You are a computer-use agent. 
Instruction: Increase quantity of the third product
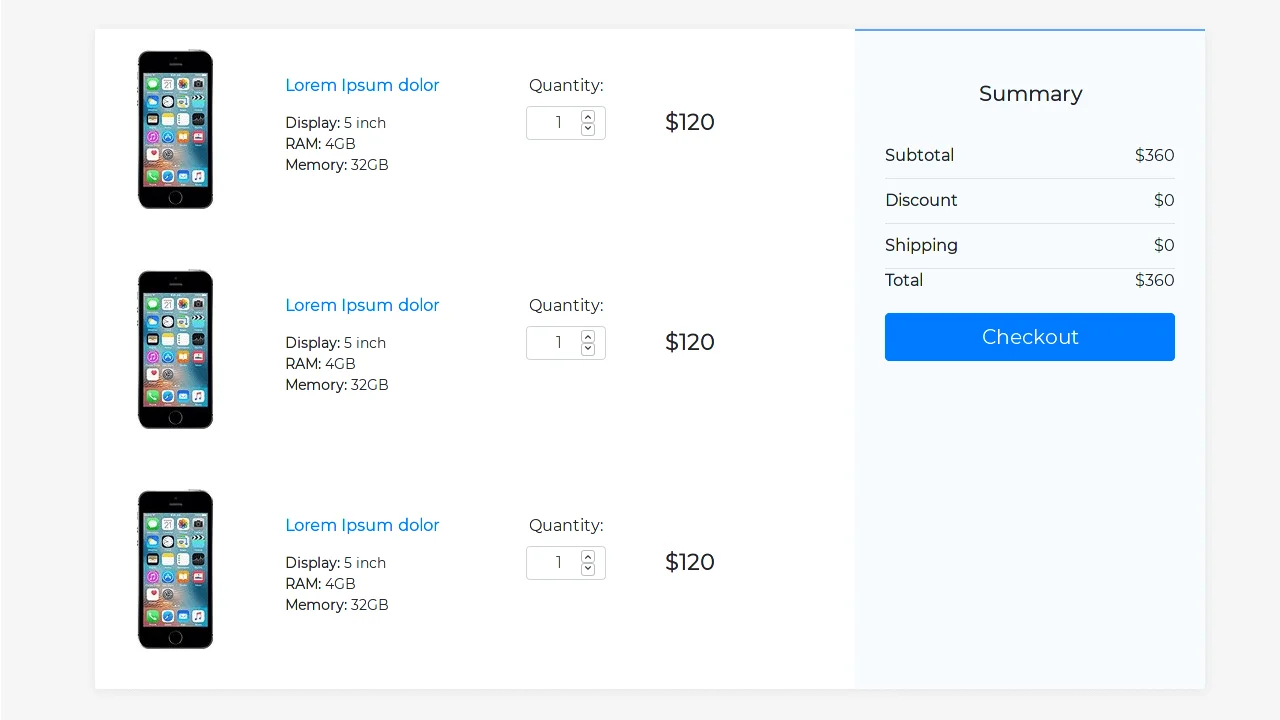tap(588, 555)
